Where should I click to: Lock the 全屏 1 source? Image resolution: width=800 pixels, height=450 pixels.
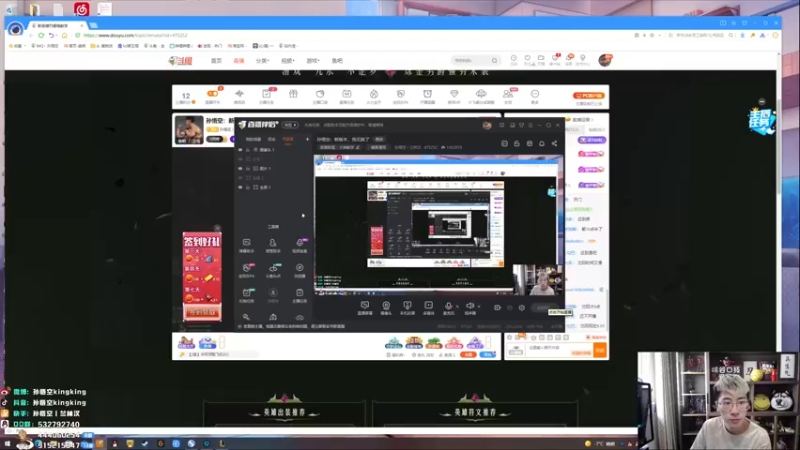pos(248,187)
